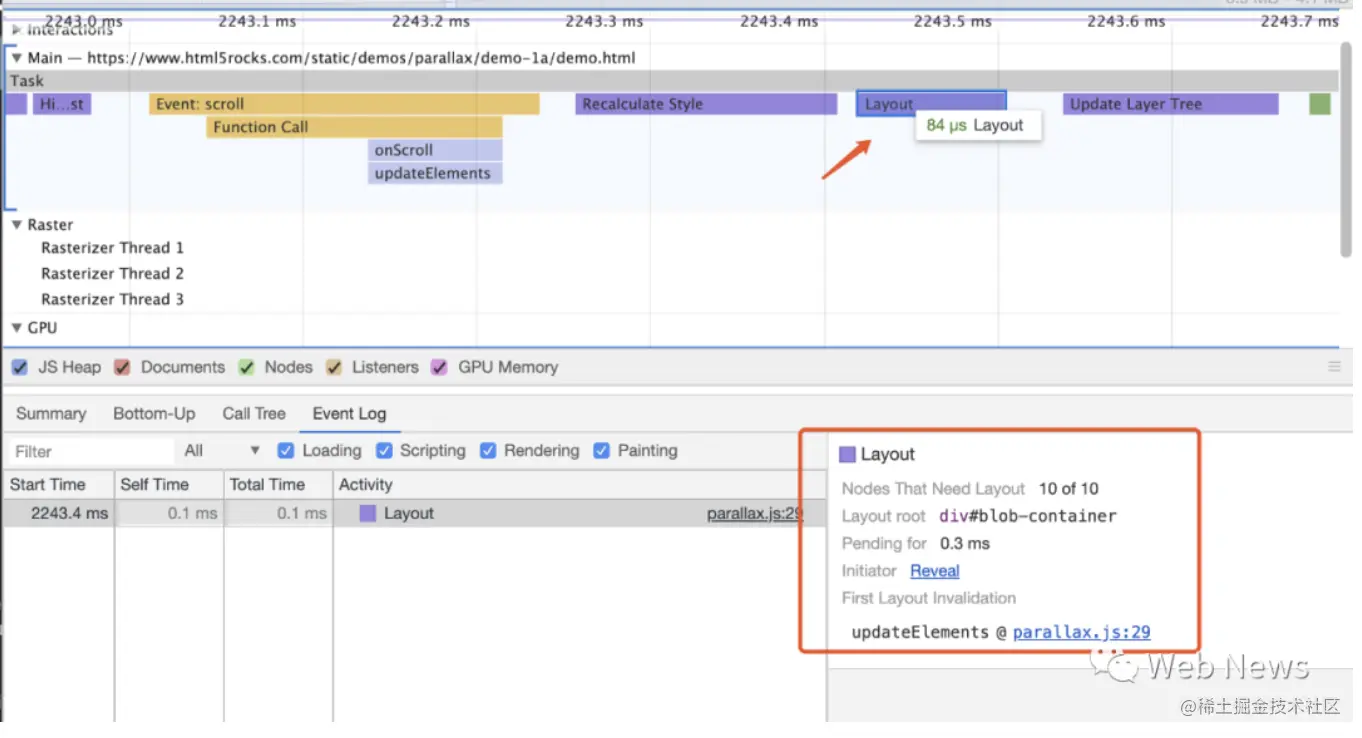1362x738 pixels.
Task: Click the 2243.5 ms ruler mark
Action: point(953,21)
